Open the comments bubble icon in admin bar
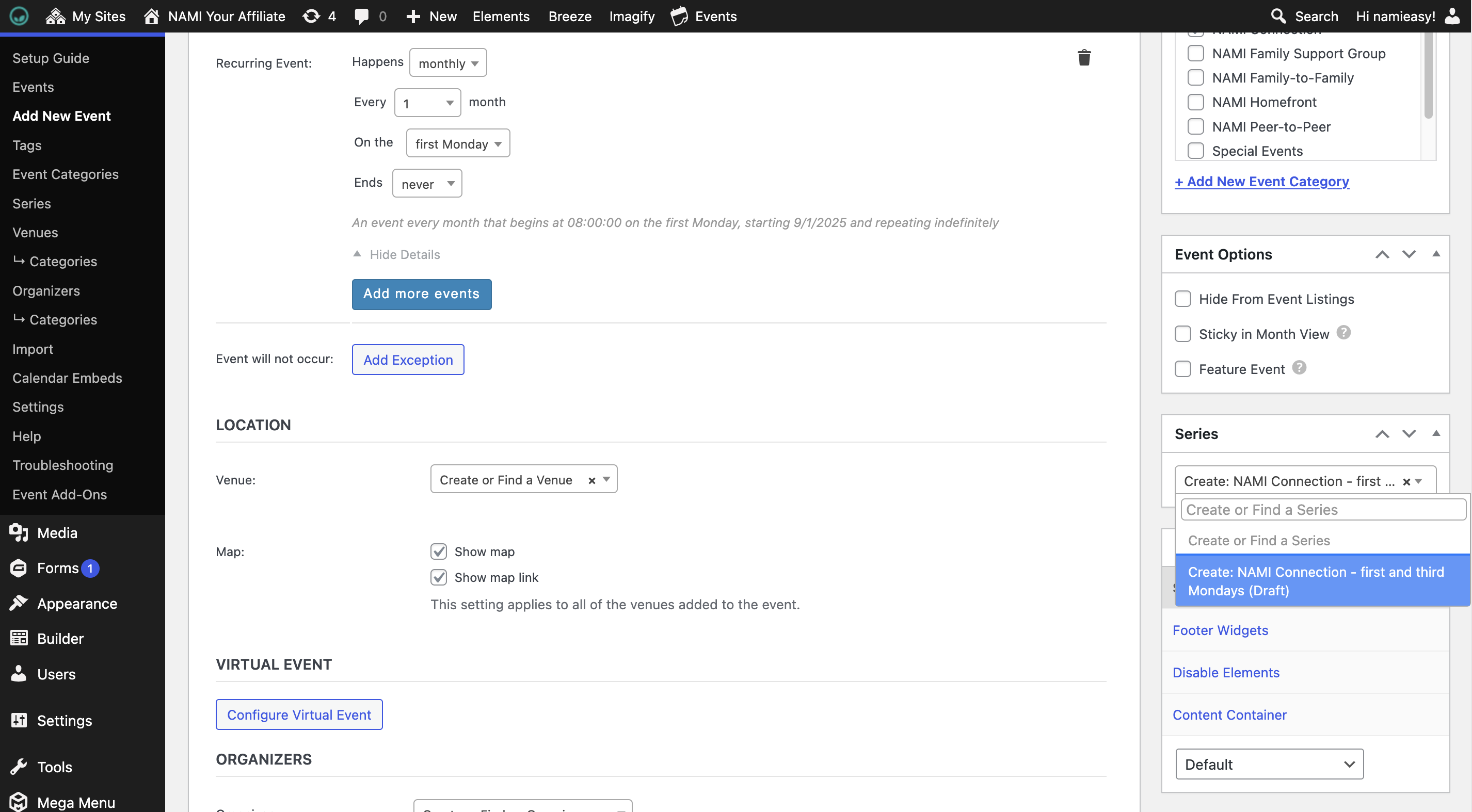Image resolution: width=1472 pixels, height=812 pixels. tap(361, 16)
